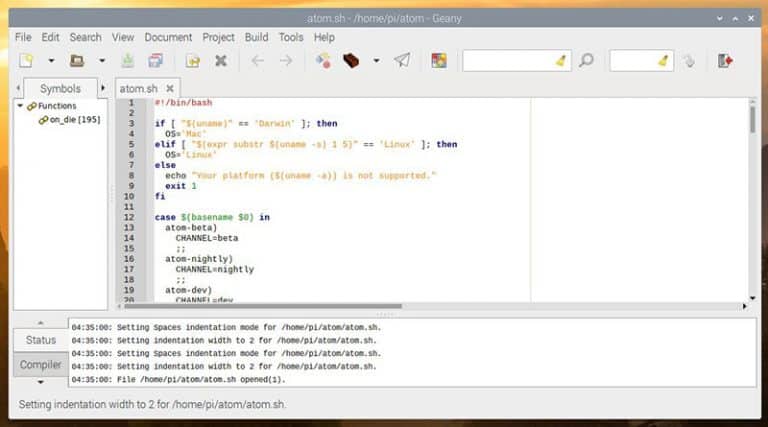Click the scroll down arrow of editor

[752, 298]
